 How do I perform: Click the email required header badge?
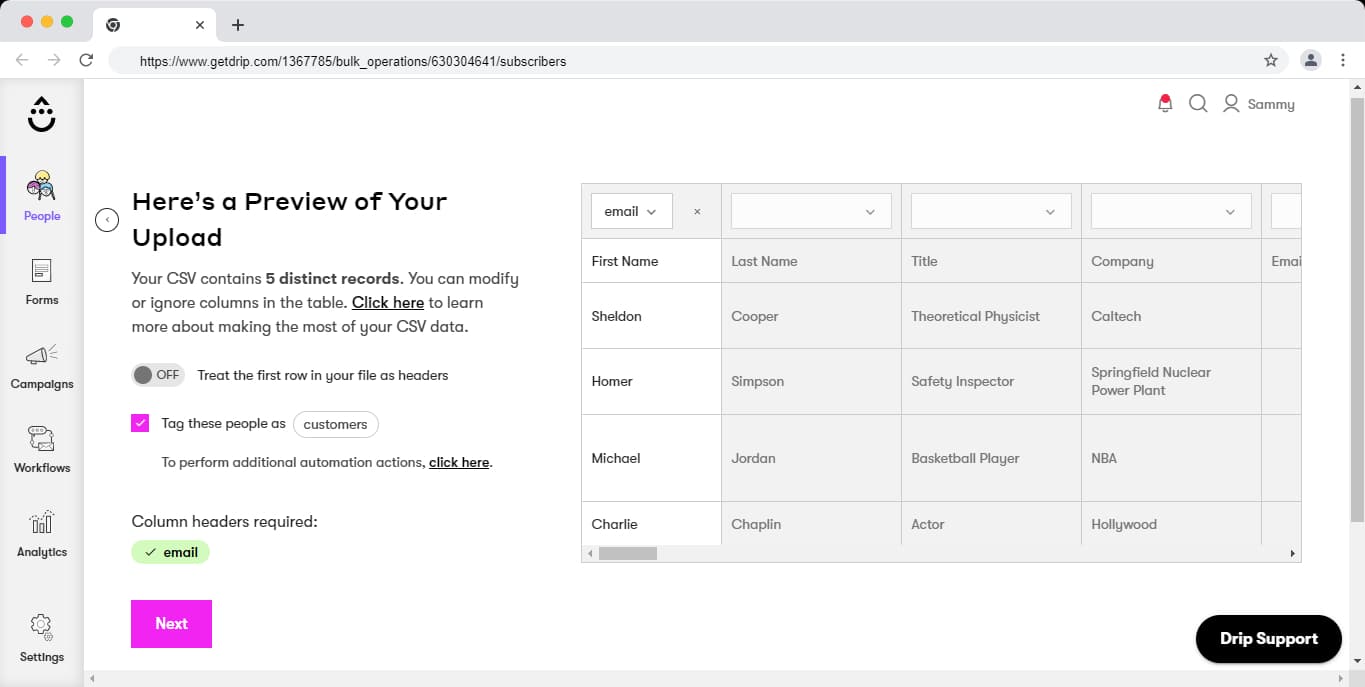click(x=170, y=552)
